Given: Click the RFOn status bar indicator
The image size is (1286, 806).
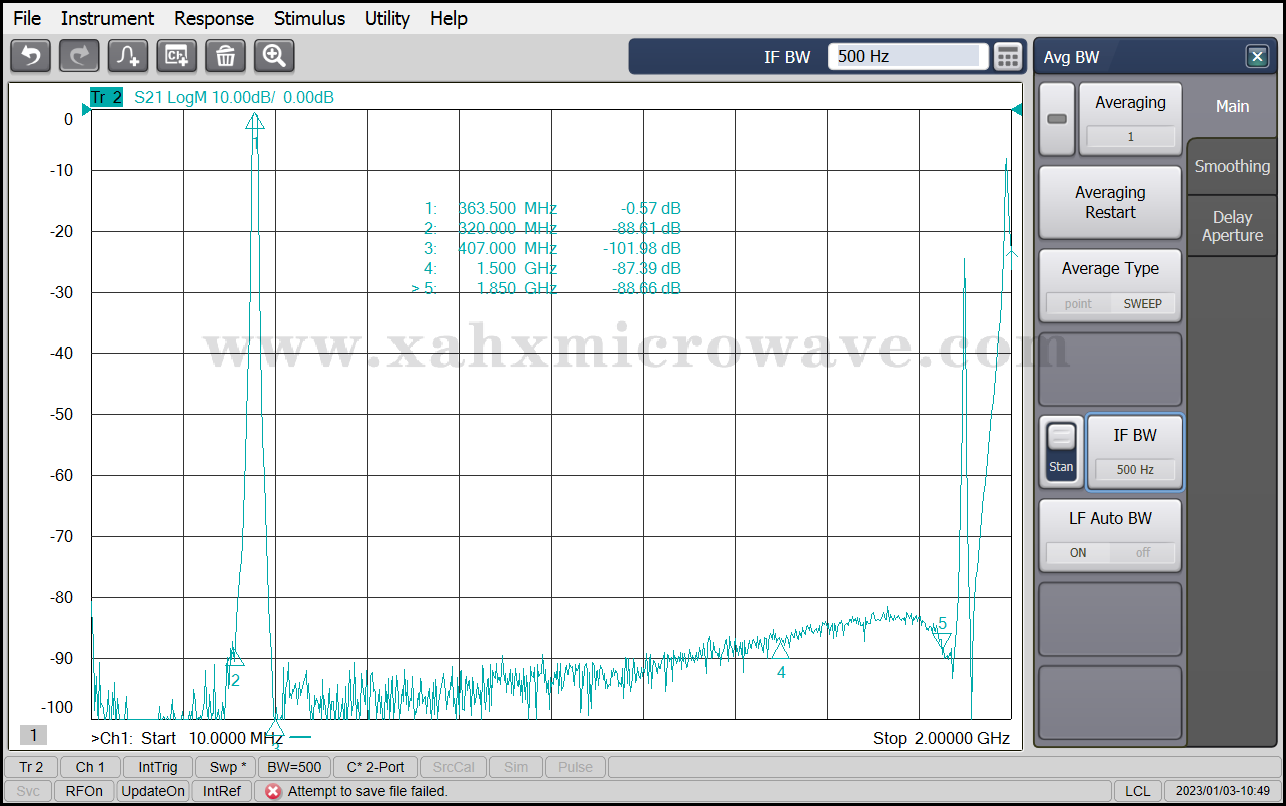Looking at the screenshot, I should 84,791.
